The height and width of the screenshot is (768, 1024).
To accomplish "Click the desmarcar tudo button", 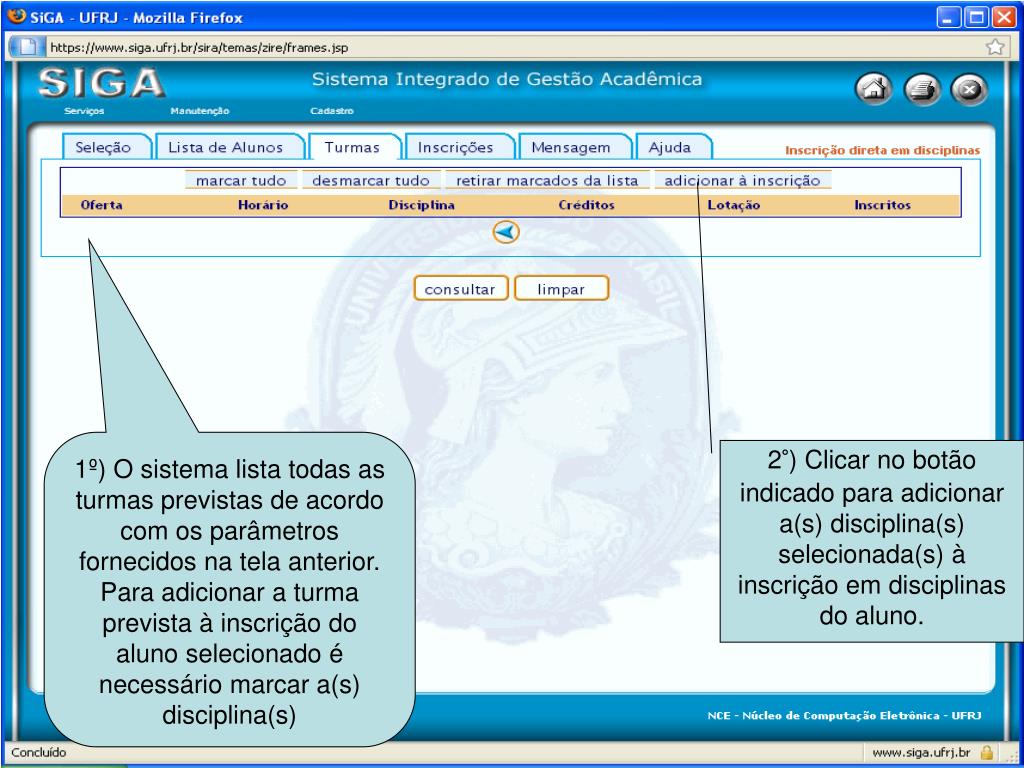I will point(371,180).
